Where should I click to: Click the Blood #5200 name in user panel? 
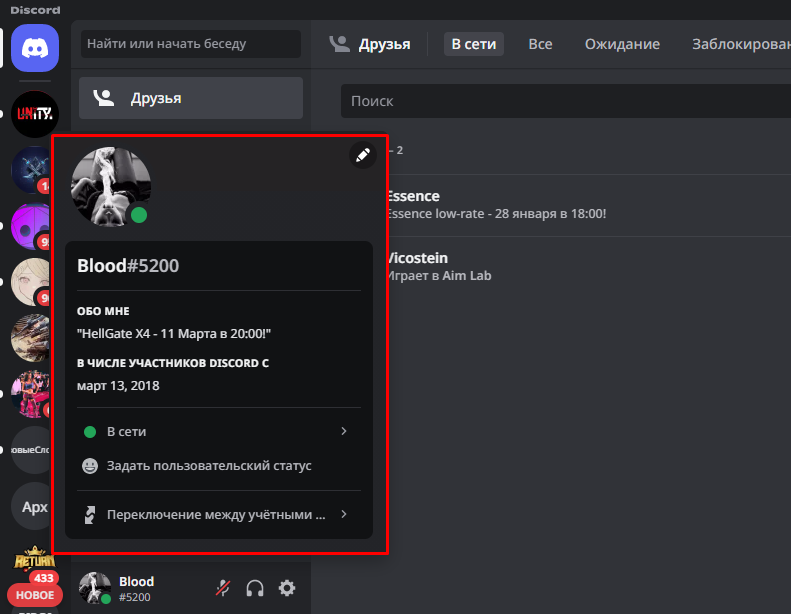[x=136, y=588]
